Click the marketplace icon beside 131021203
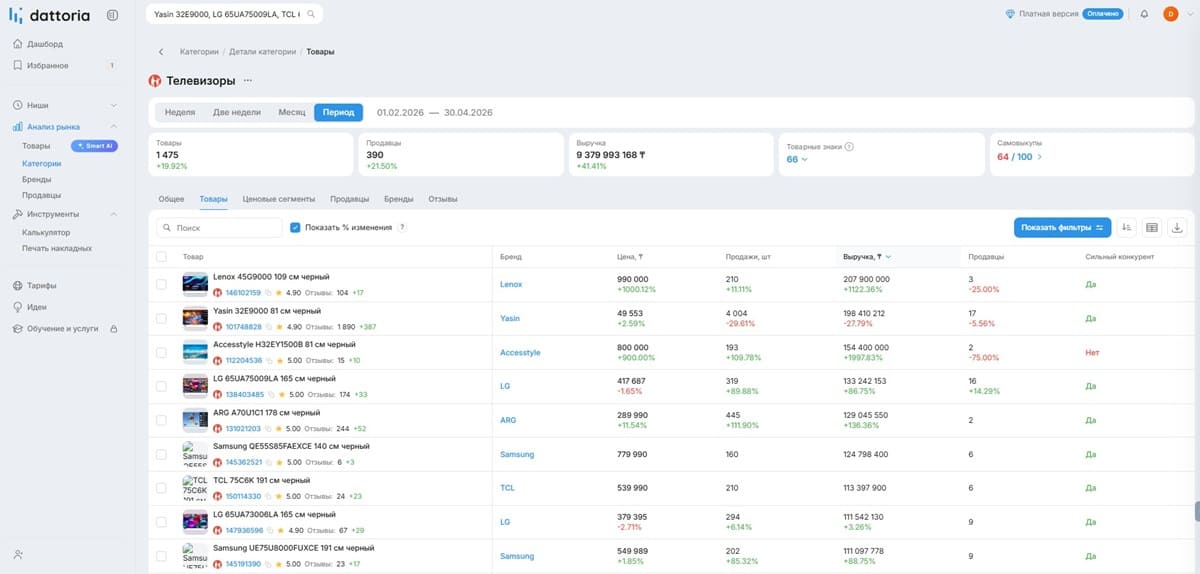1200x574 pixels. [218, 429]
